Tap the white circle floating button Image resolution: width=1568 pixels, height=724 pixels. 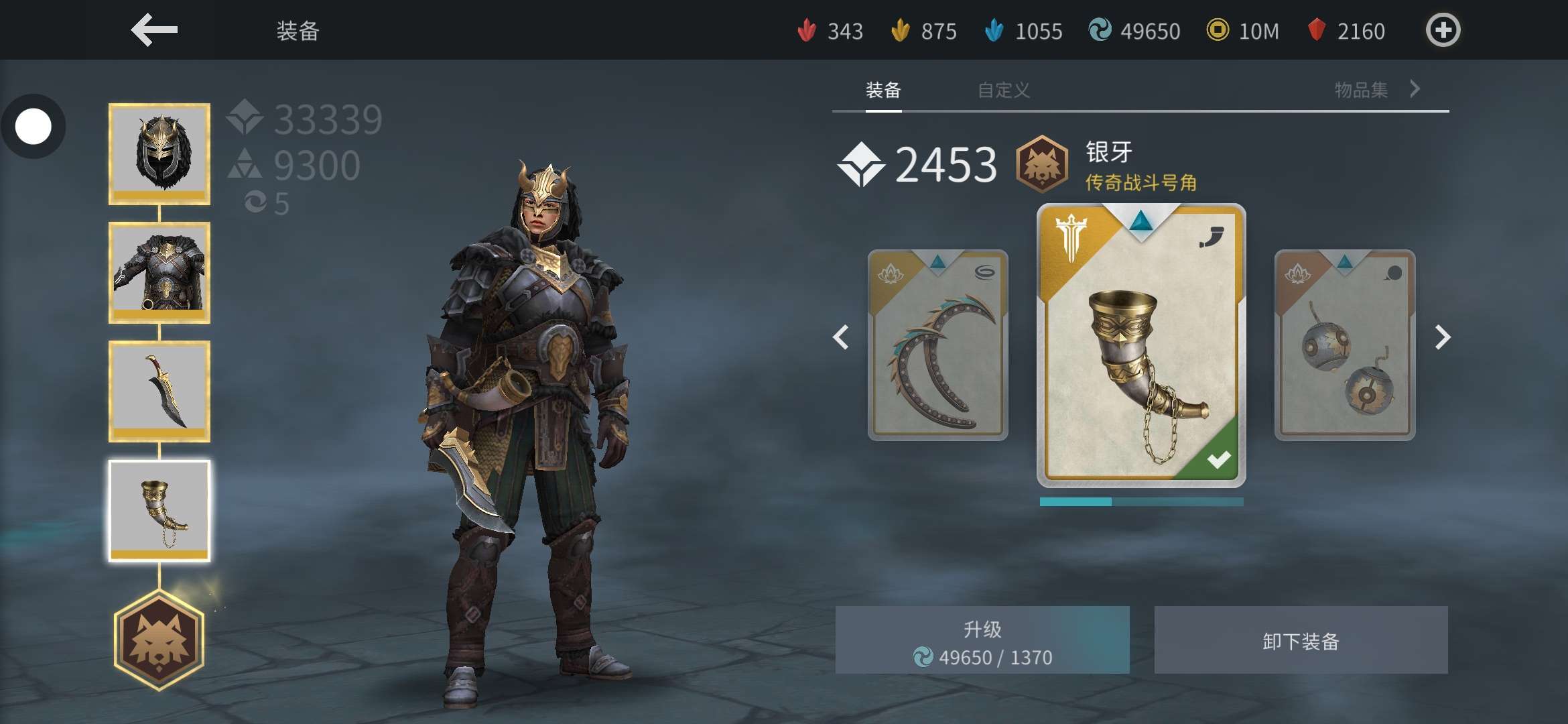[34, 127]
